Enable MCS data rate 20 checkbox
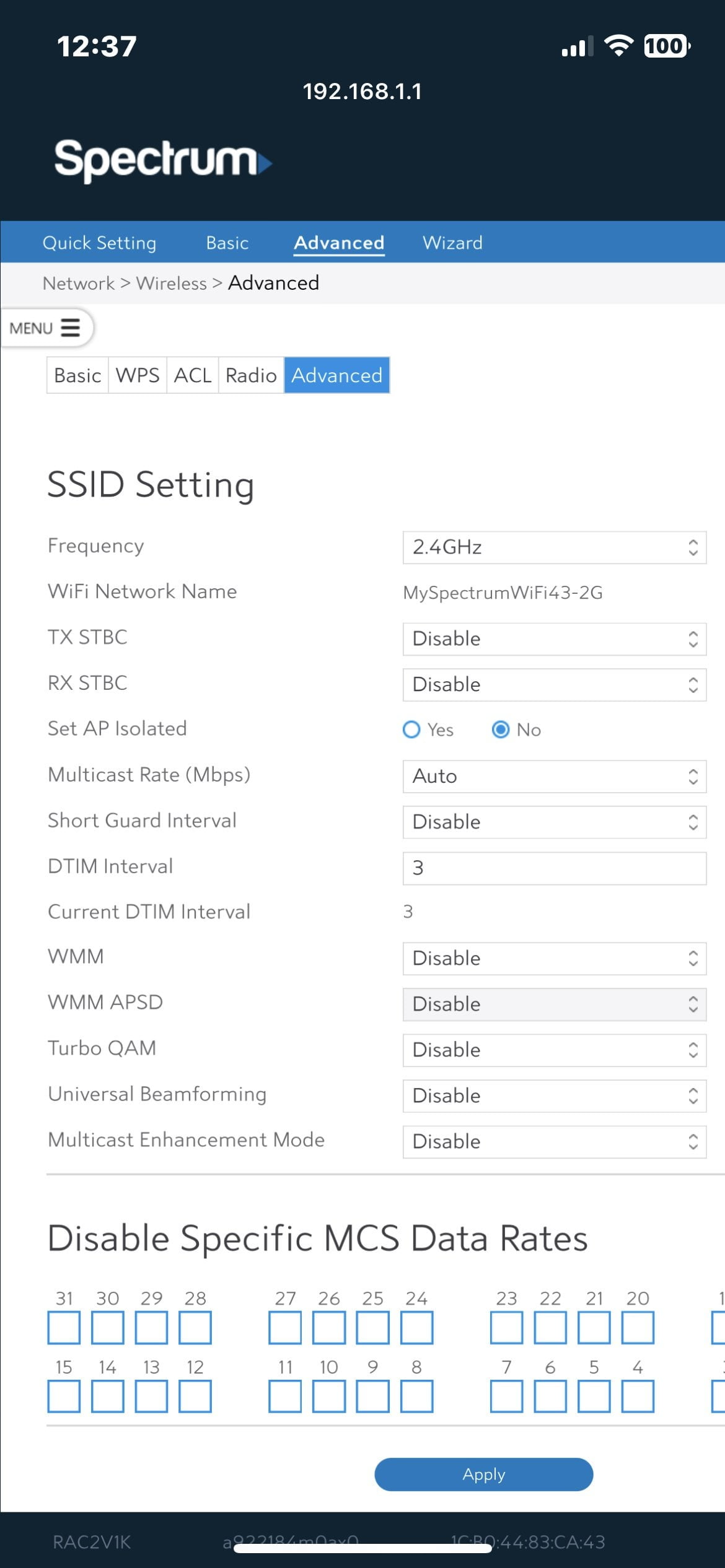 point(638,1328)
